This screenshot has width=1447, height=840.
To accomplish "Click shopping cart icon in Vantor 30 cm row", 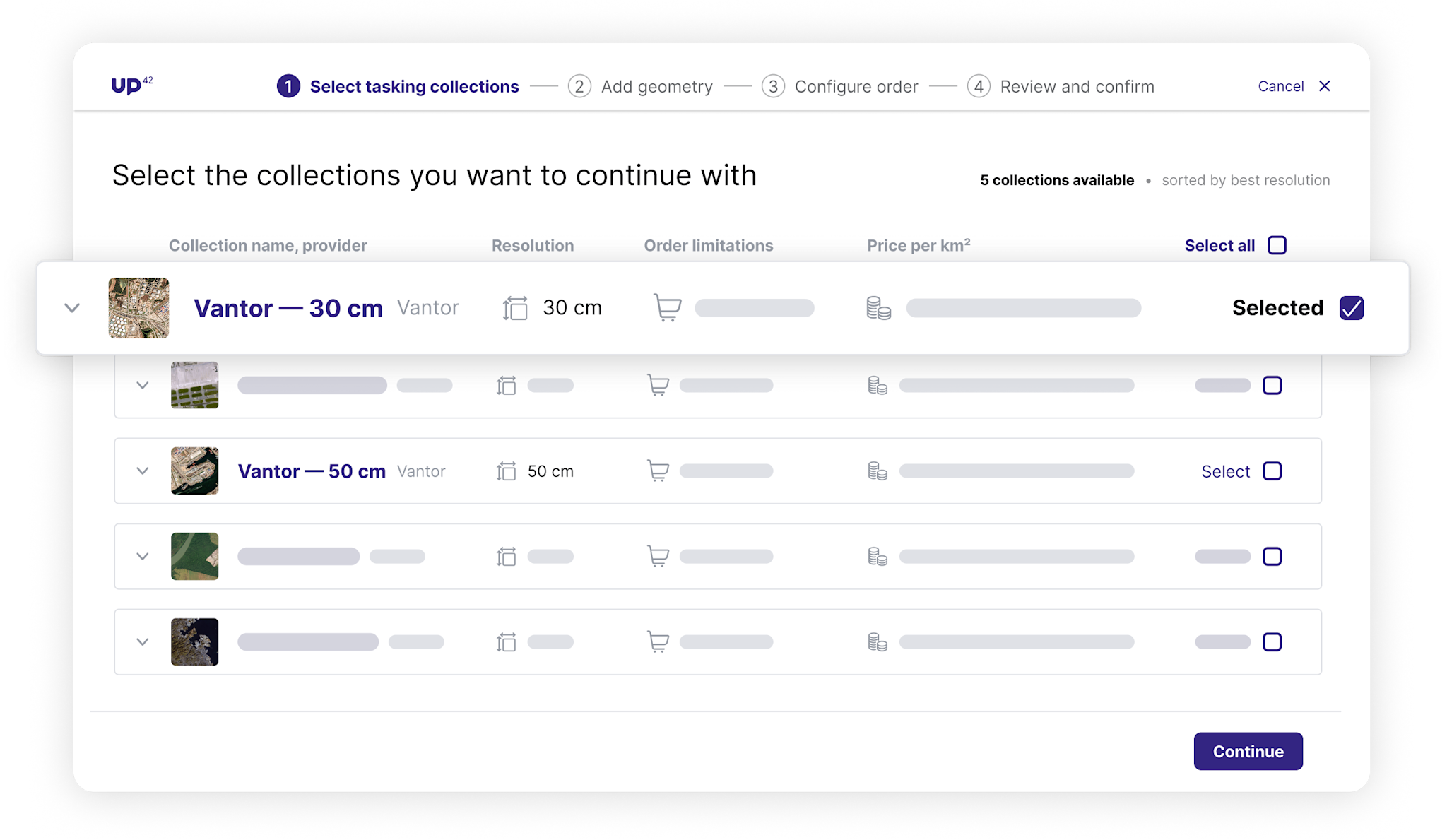I will click(667, 308).
